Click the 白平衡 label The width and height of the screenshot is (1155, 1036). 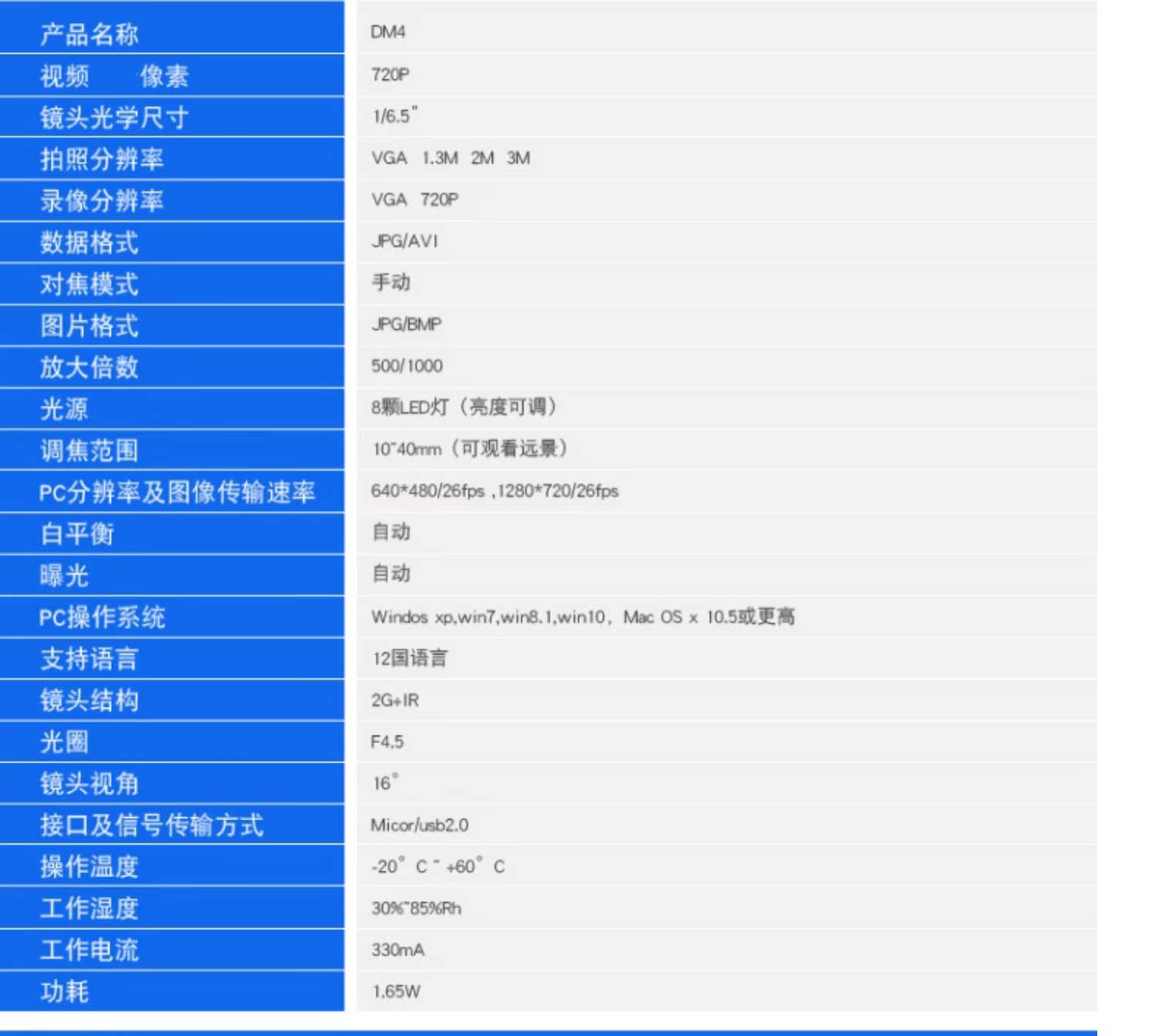tap(77, 534)
